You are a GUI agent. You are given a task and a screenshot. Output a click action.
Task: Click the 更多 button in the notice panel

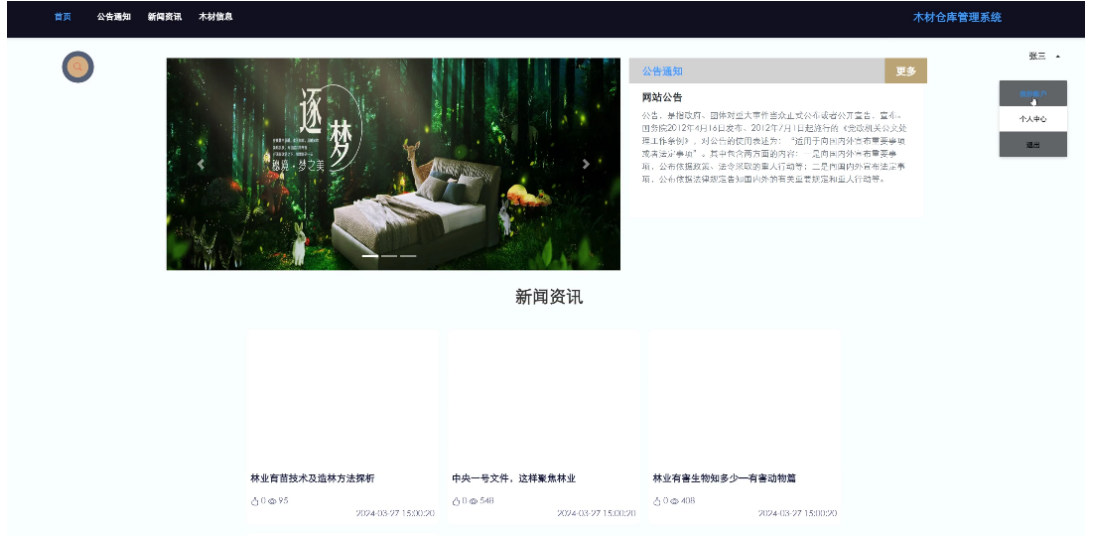(x=905, y=71)
